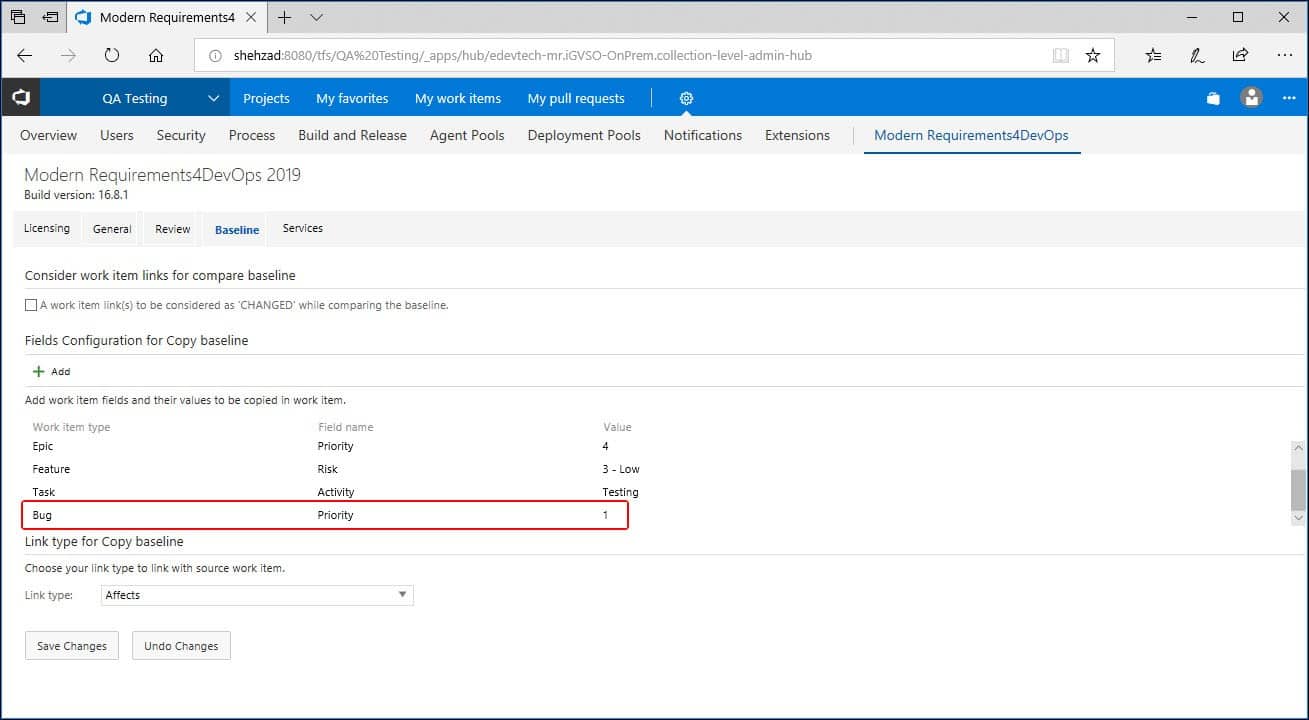Image resolution: width=1309 pixels, height=720 pixels.
Task: Open Build and Release tab
Action: tap(352, 135)
